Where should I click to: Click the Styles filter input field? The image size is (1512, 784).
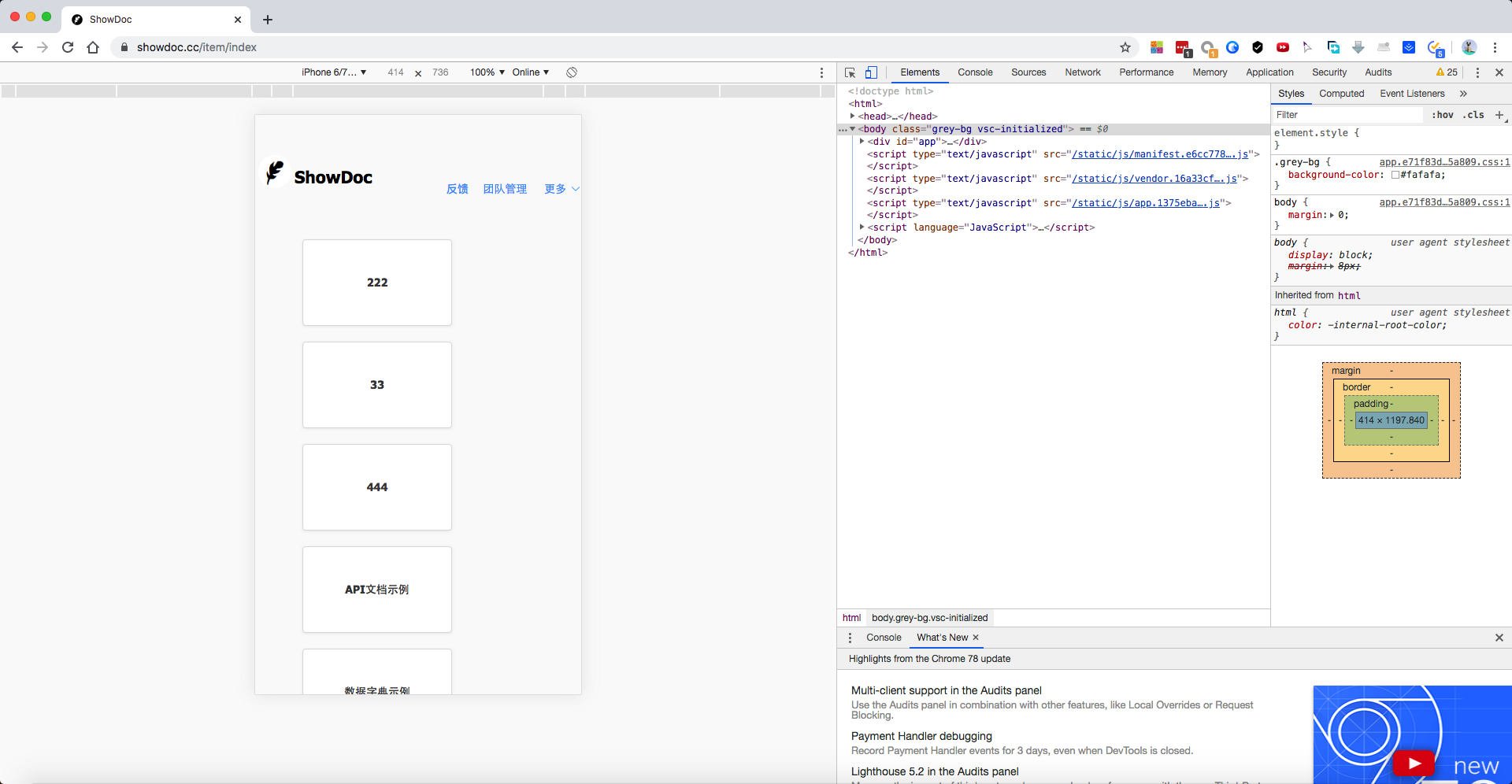coord(1347,115)
